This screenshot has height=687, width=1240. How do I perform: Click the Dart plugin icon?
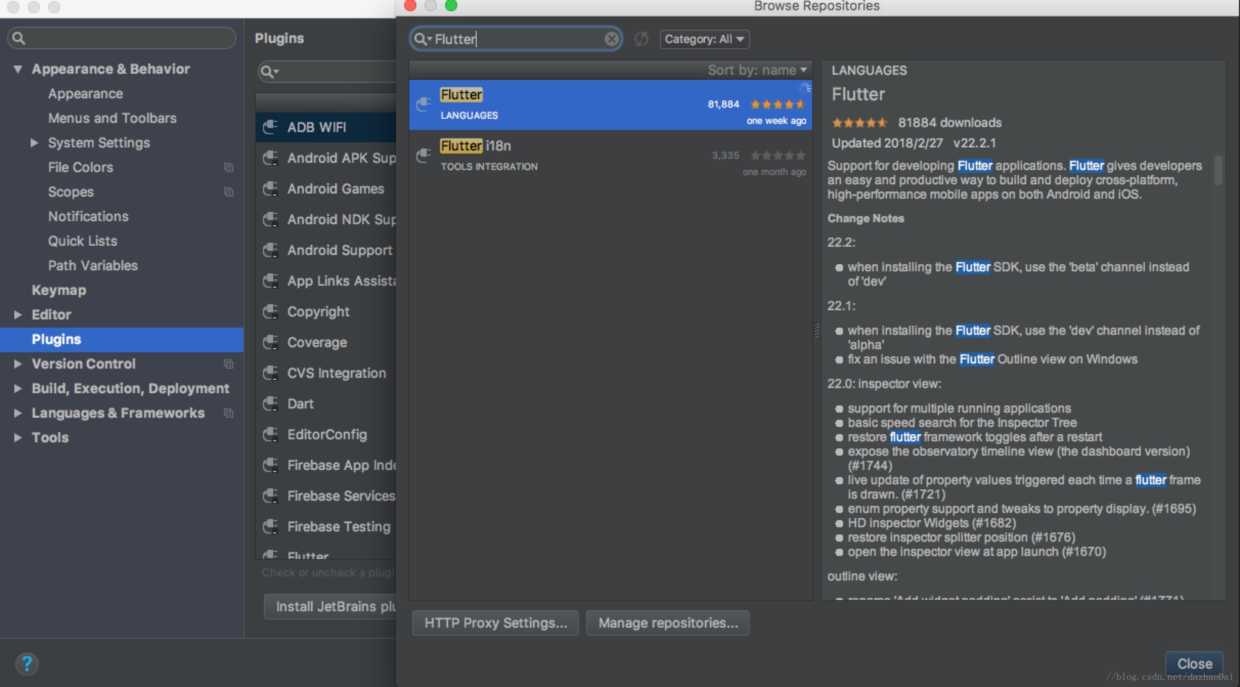click(270, 404)
